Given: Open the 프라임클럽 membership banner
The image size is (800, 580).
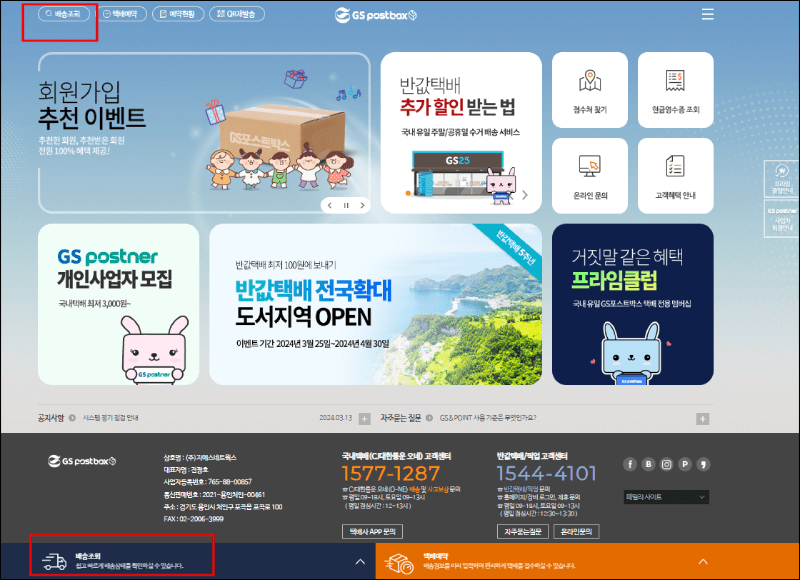Looking at the screenshot, I should (x=633, y=305).
